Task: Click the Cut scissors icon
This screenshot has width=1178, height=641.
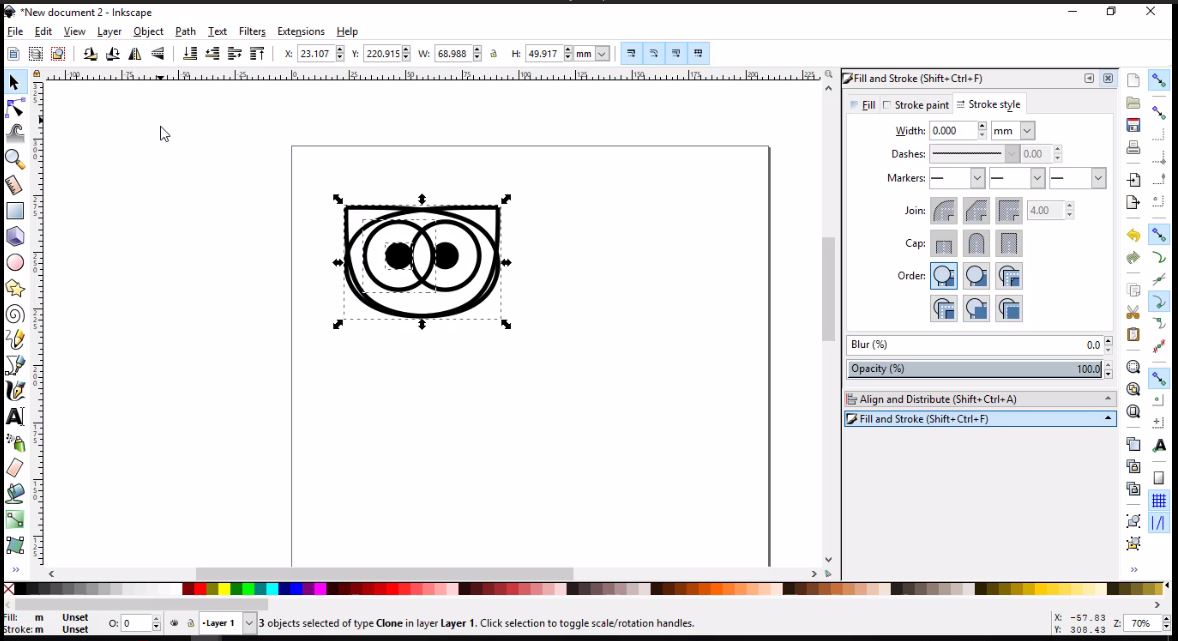Action: (x=1133, y=312)
